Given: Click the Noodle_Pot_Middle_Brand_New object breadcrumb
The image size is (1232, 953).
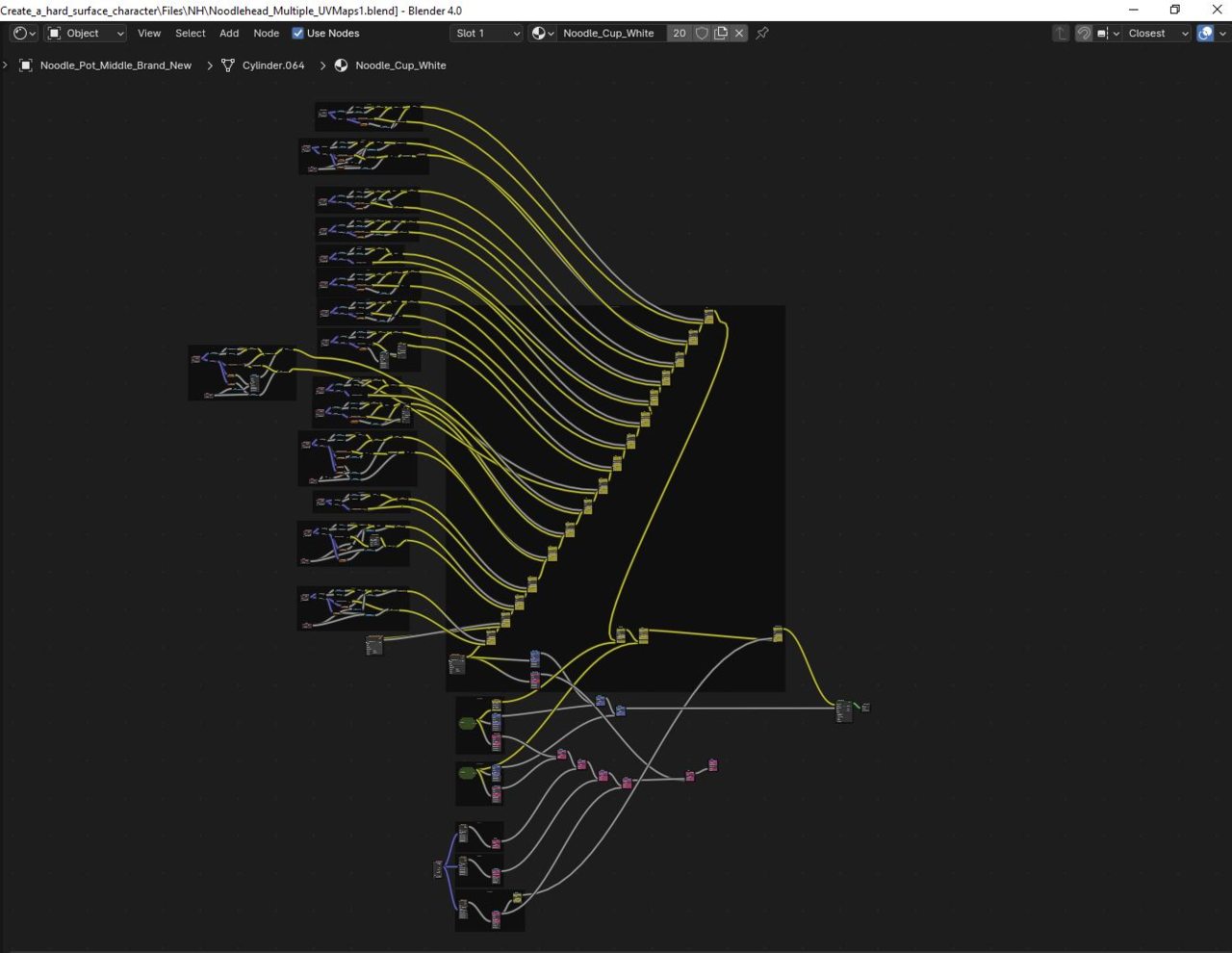Looking at the screenshot, I should point(115,65).
